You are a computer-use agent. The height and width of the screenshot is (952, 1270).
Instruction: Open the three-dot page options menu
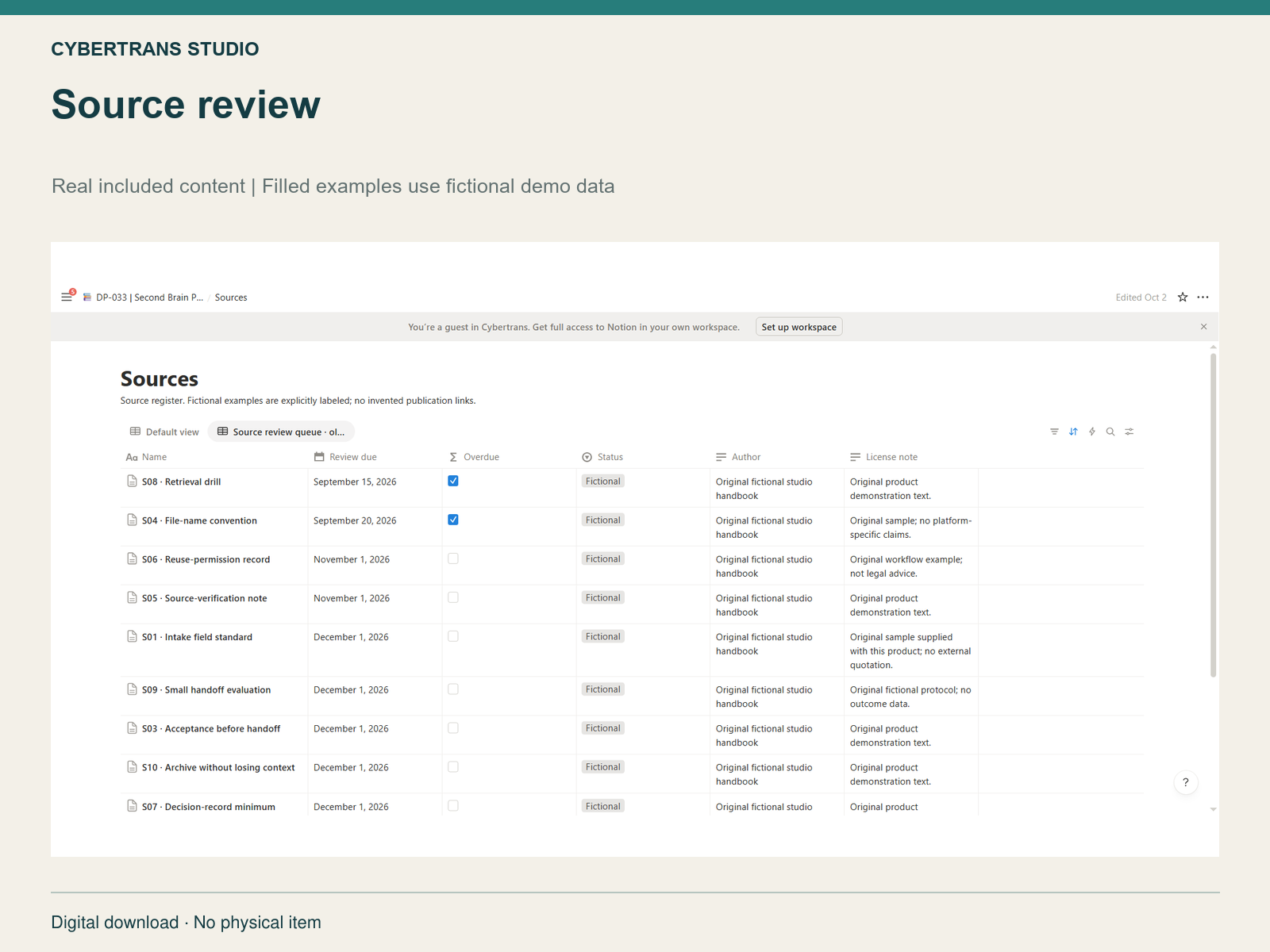point(1203,297)
